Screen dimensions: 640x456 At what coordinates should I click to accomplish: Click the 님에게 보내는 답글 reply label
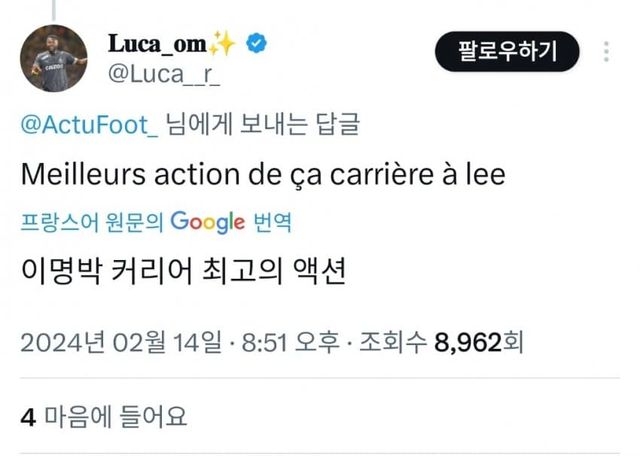(x=262, y=126)
